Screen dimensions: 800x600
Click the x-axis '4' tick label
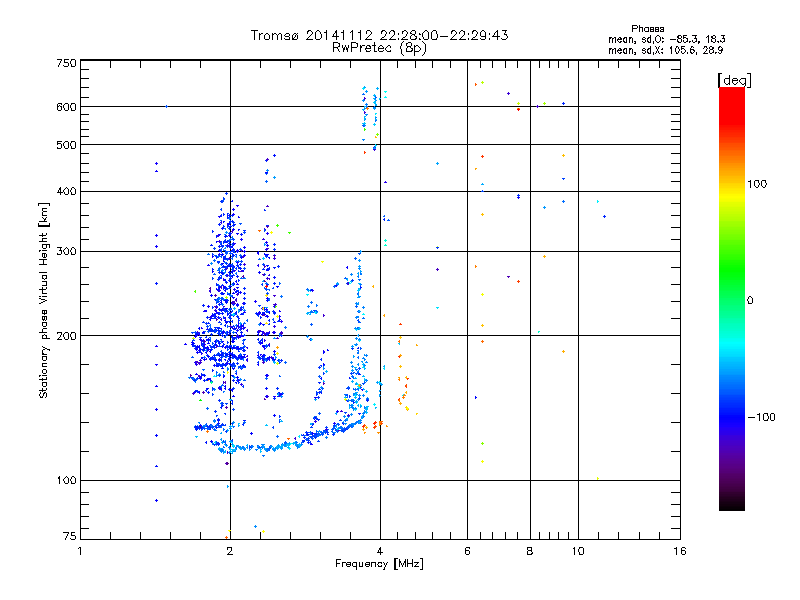(x=380, y=551)
